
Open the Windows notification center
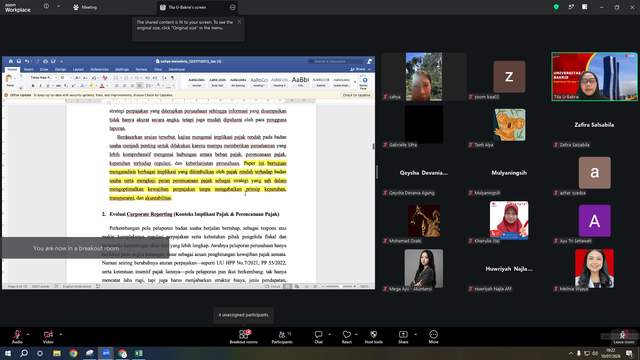coord(629,353)
